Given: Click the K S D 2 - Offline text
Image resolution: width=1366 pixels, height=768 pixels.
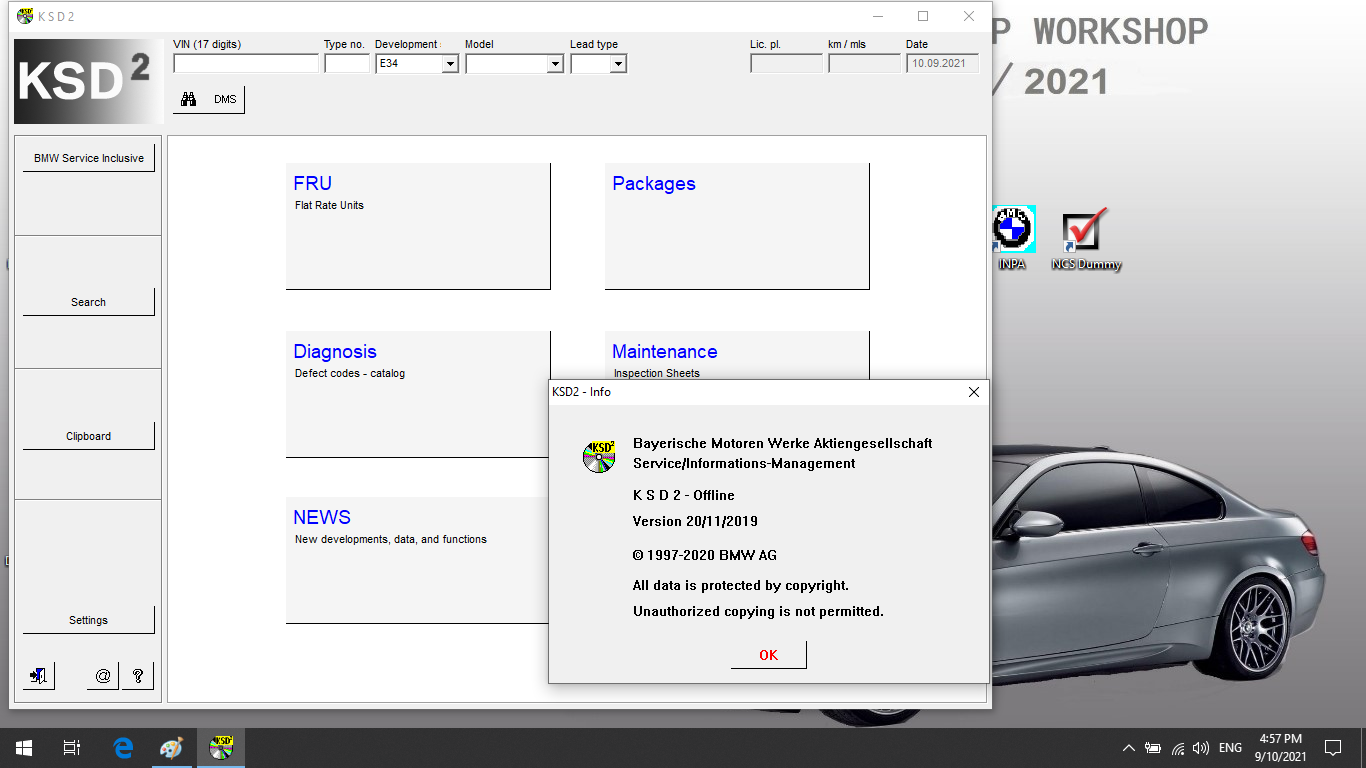Looking at the screenshot, I should tap(684, 495).
